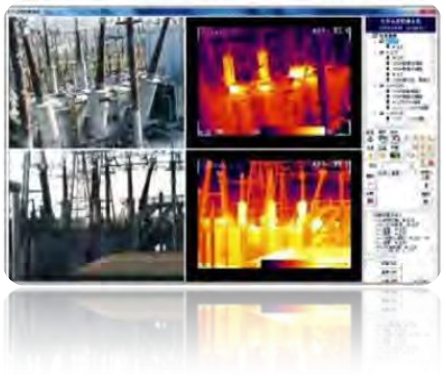Select the highlighted blue node in device tree
The width and height of the screenshot is (446, 376).
coord(392,40)
